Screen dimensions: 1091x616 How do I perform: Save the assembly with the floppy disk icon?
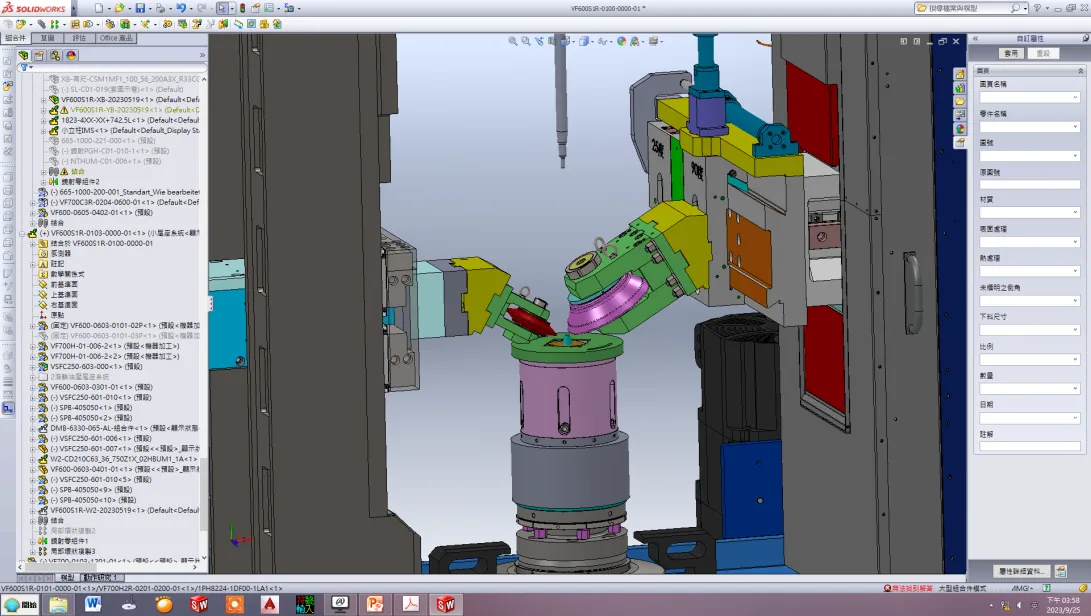(140, 8)
